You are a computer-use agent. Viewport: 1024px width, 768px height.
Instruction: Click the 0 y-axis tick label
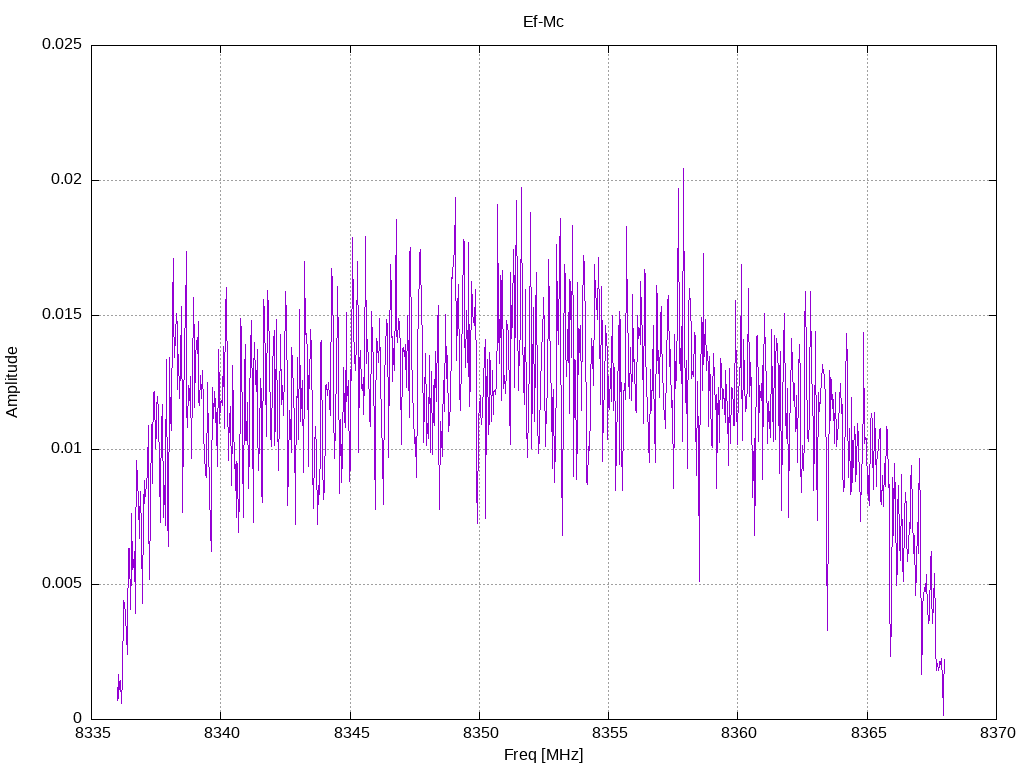78,718
